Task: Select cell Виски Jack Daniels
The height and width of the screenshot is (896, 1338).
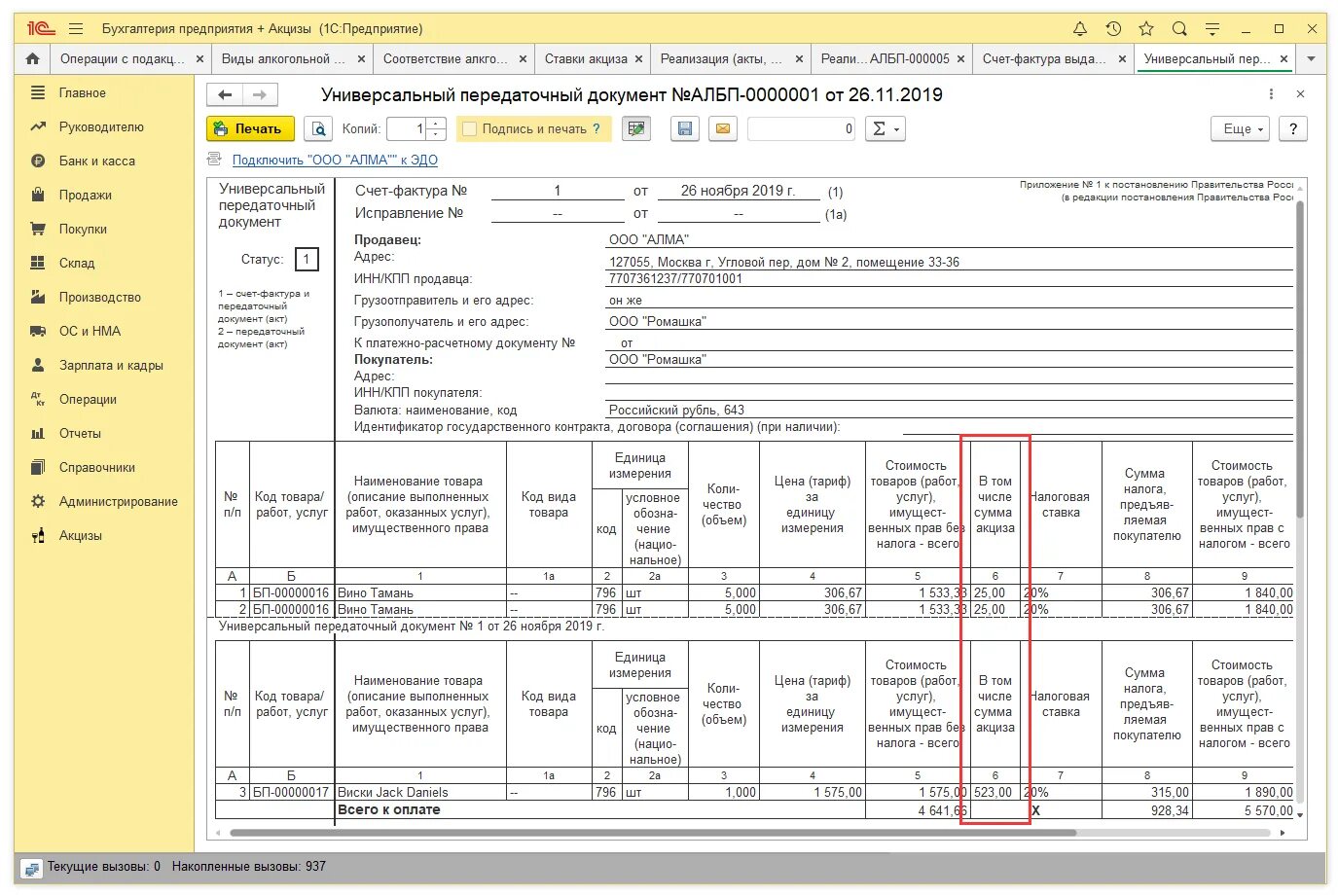Action: click(420, 792)
